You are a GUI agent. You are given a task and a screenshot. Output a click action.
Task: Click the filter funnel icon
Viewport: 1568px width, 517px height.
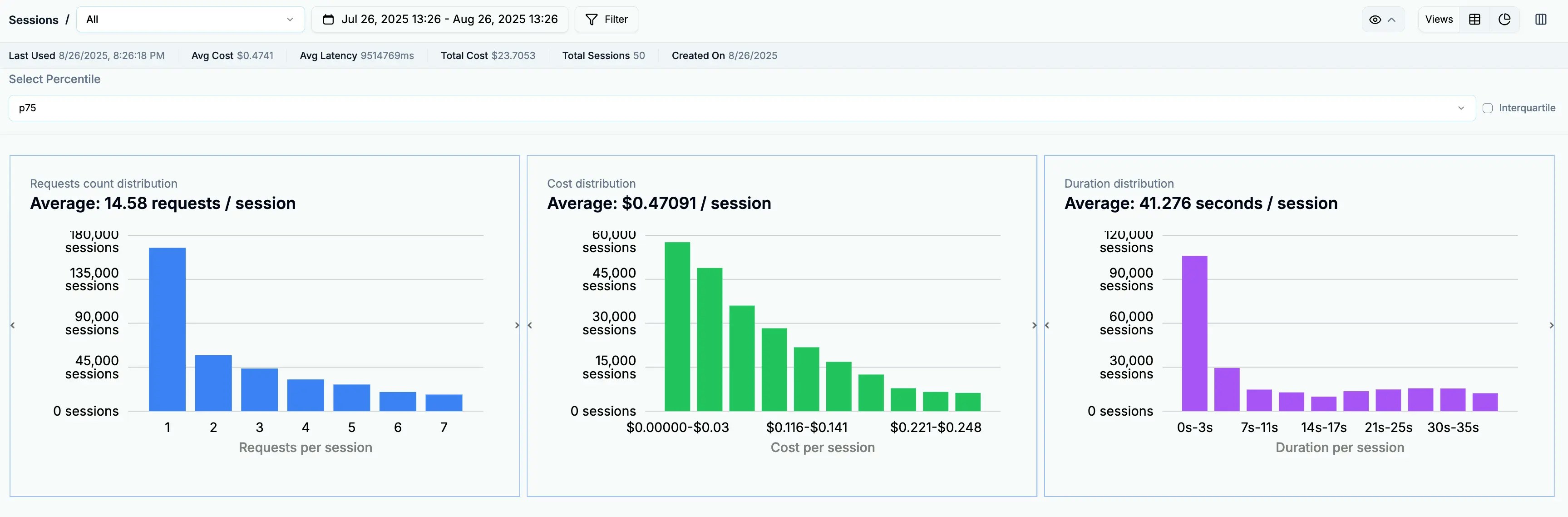click(x=591, y=19)
